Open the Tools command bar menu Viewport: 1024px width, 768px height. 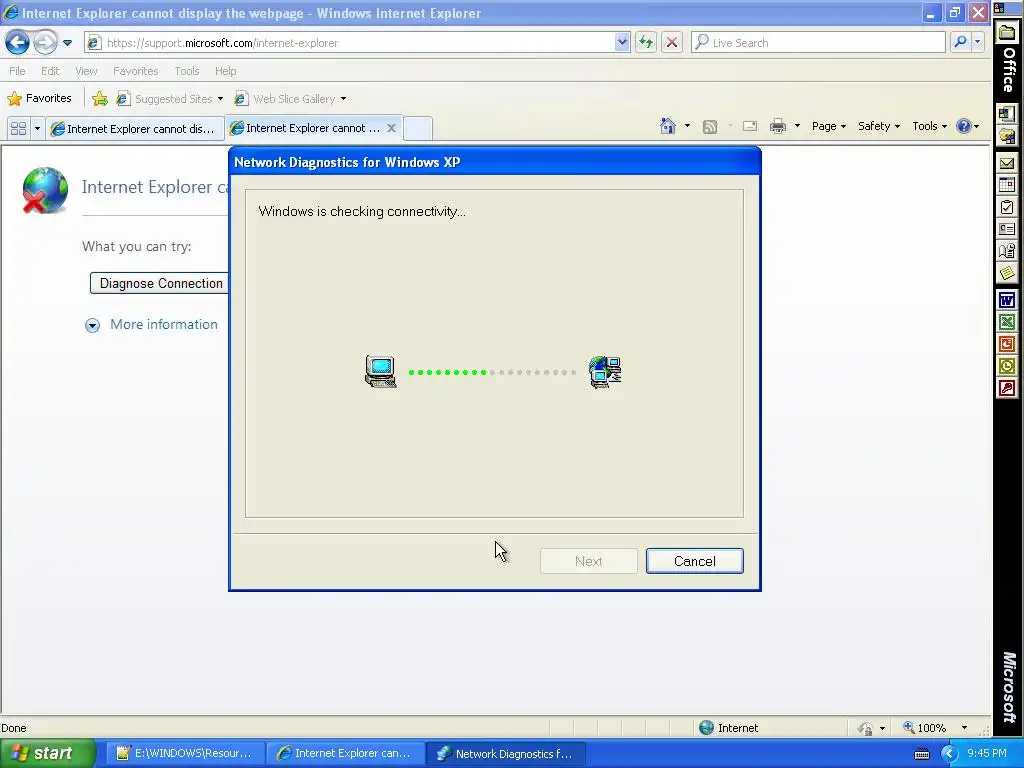tap(929, 126)
